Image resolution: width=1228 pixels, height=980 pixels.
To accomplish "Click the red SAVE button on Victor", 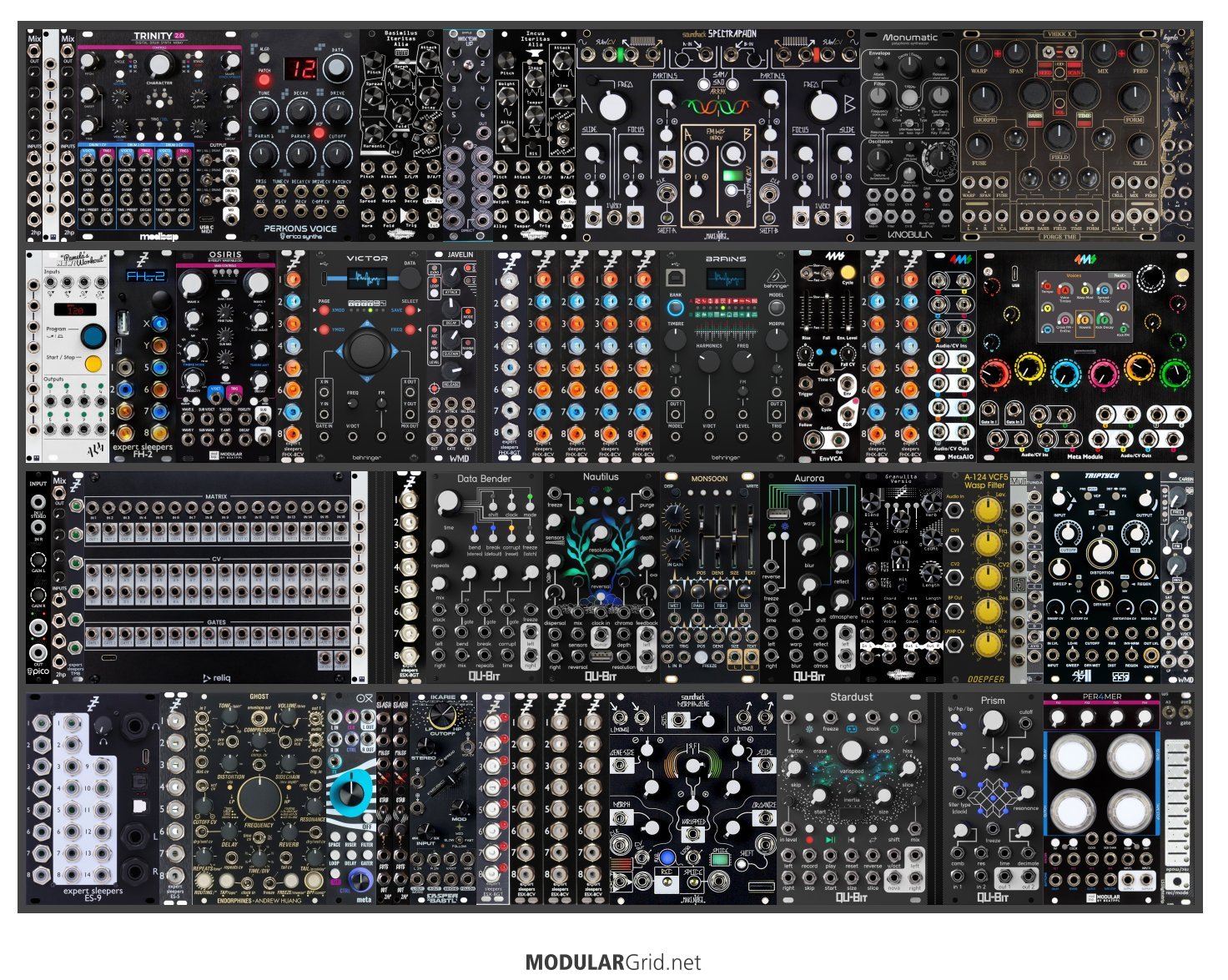I will click(x=410, y=310).
